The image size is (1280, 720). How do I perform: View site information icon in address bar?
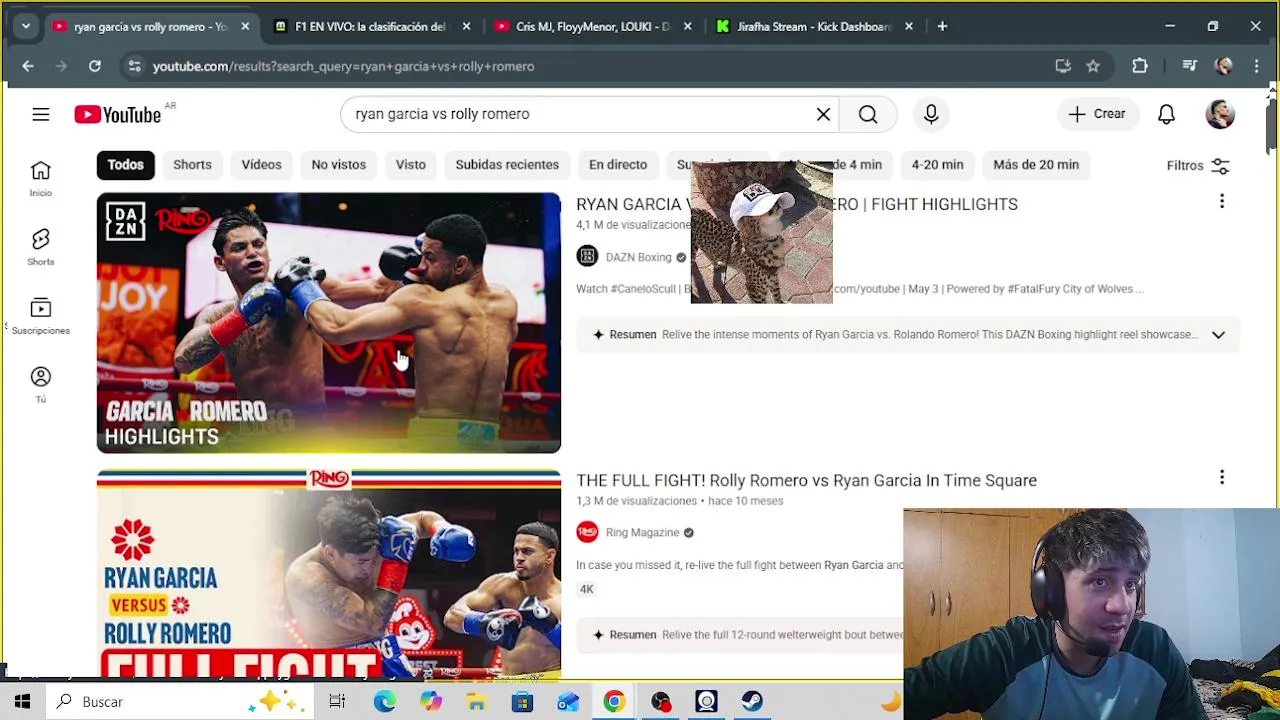point(134,66)
